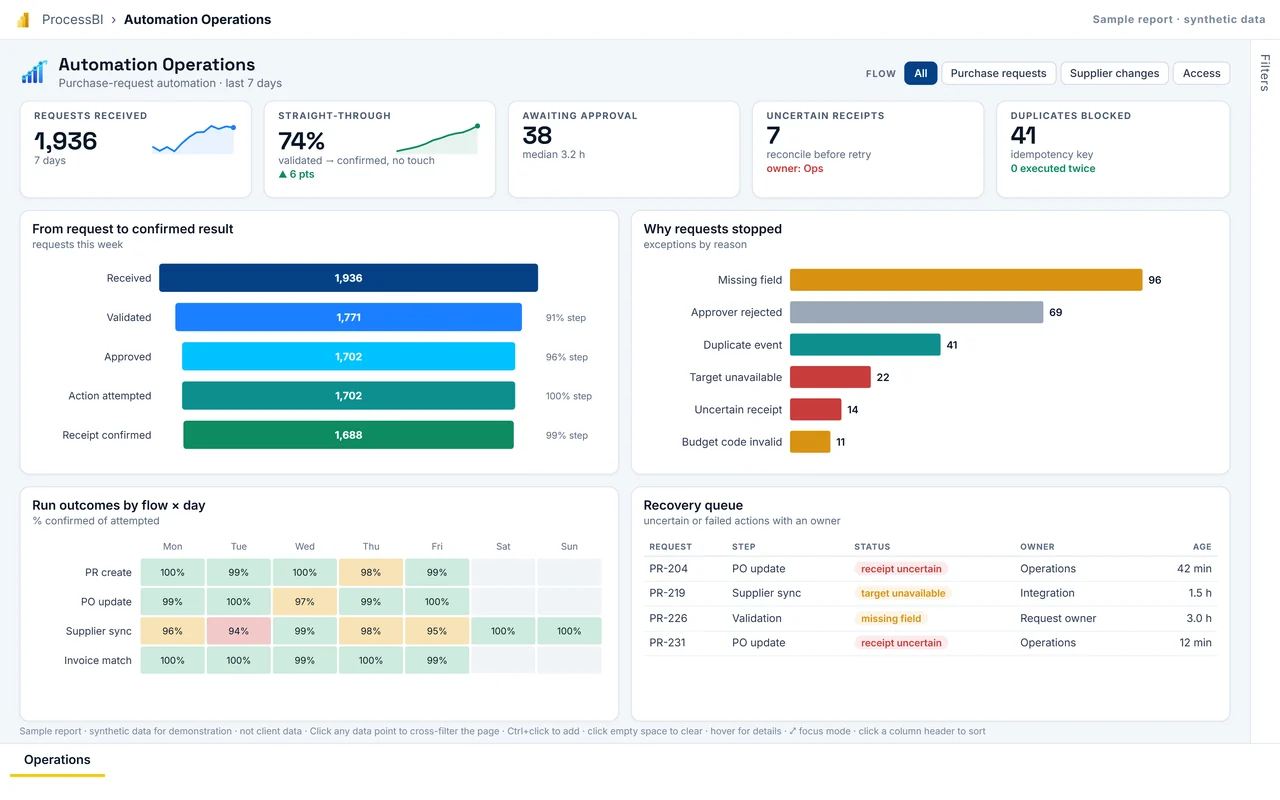Filter the flow by Purchase requests
This screenshot has height=800, width=1280.
point(998,73)
